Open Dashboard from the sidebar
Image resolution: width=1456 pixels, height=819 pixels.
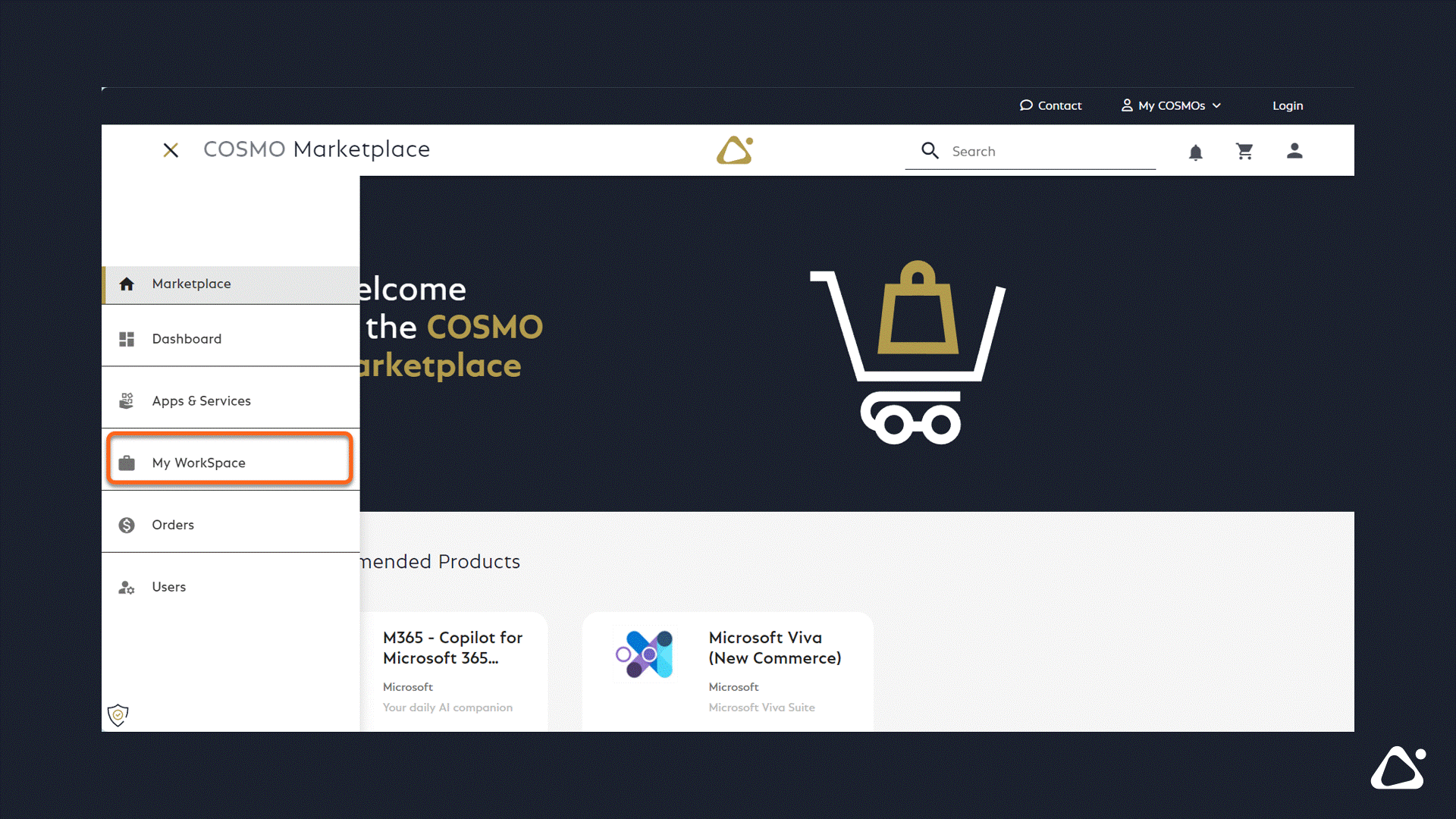point(187,339)
